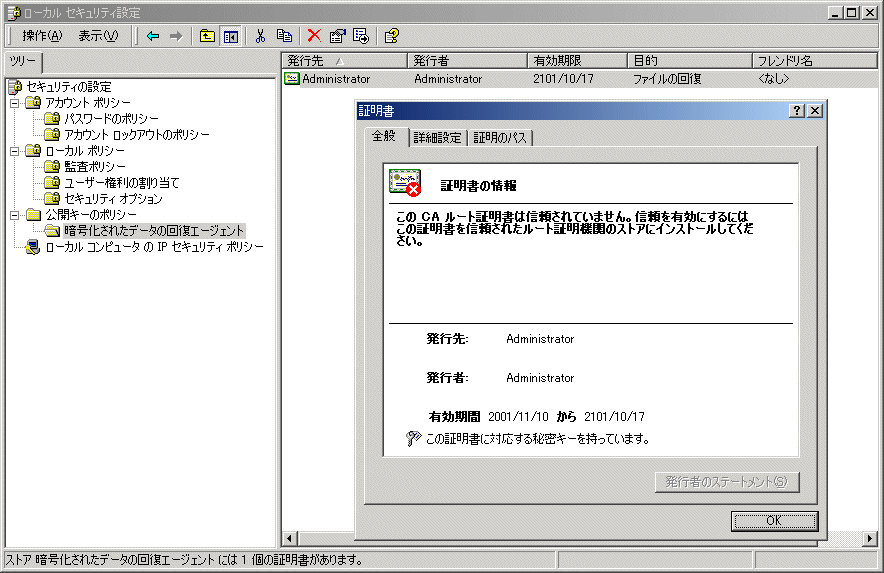884x573 pixels.
Task: Click the Administrator issuer cell in list
Action: coord(448,79)
